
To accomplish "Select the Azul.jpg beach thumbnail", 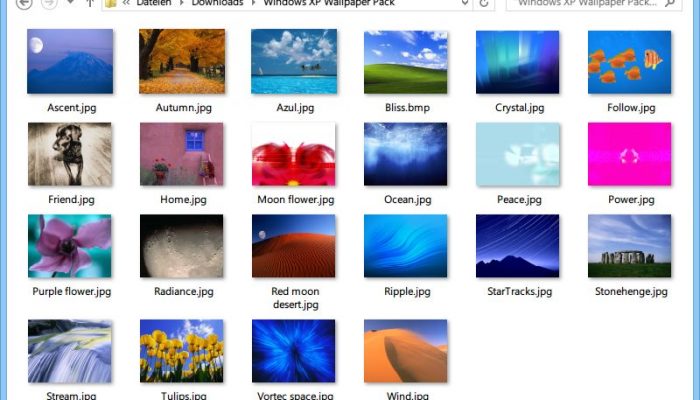I will tap(294, 61).
